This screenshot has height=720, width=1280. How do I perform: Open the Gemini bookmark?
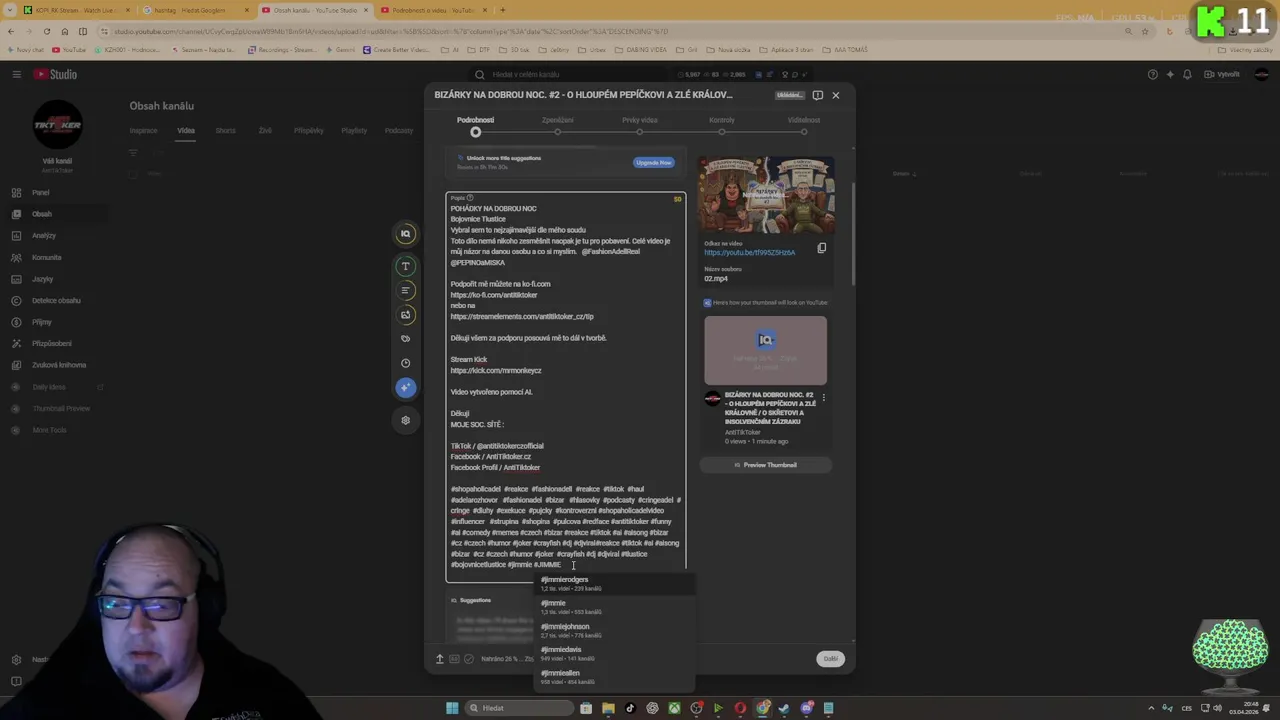pos(340,49)
